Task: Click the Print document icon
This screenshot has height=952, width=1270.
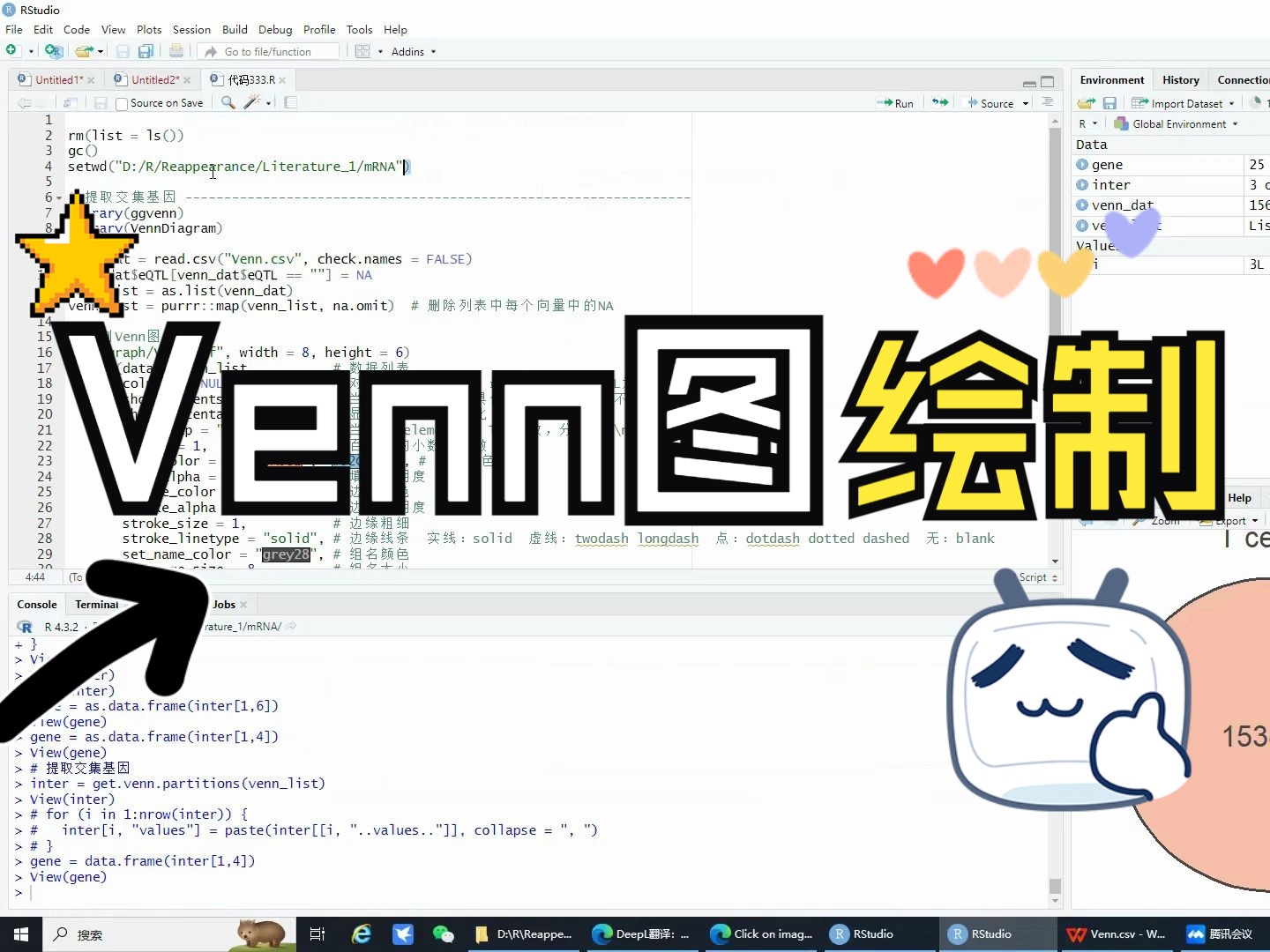Action: tap(176, 51)
